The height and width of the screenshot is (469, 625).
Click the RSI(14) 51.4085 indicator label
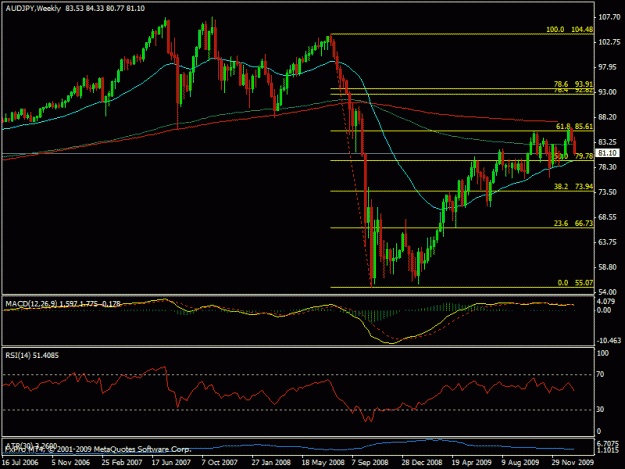tap(32, 355)
